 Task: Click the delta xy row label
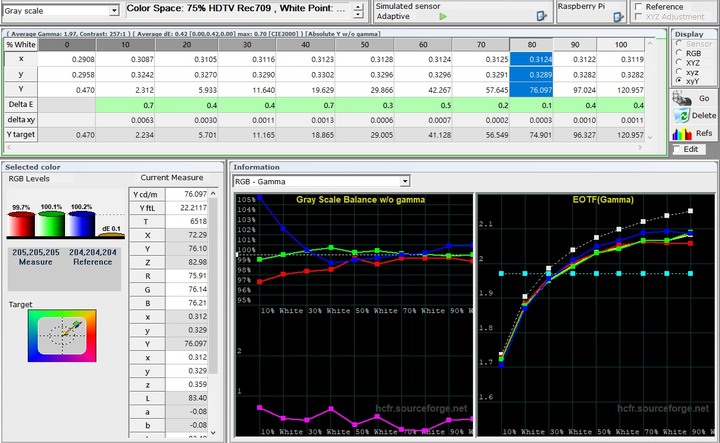(21, 120)
